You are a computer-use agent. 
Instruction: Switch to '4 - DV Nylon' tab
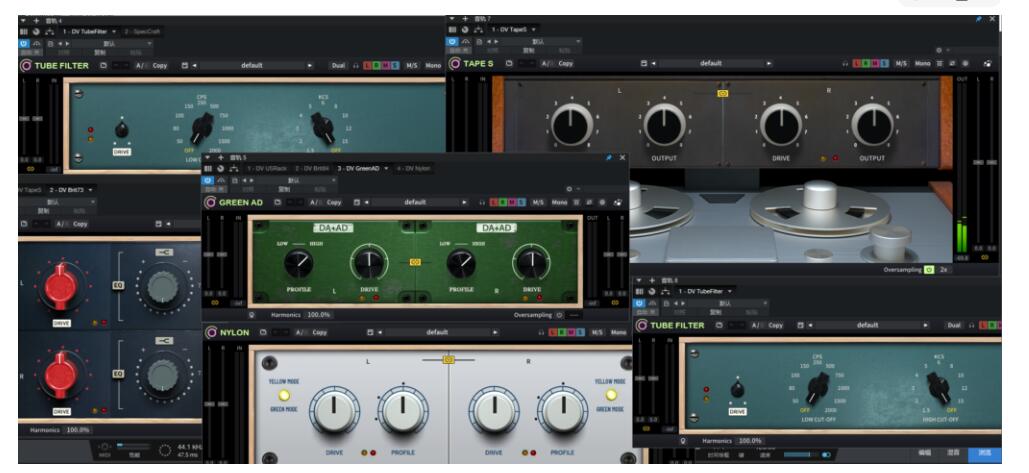[x=413, y=169]
